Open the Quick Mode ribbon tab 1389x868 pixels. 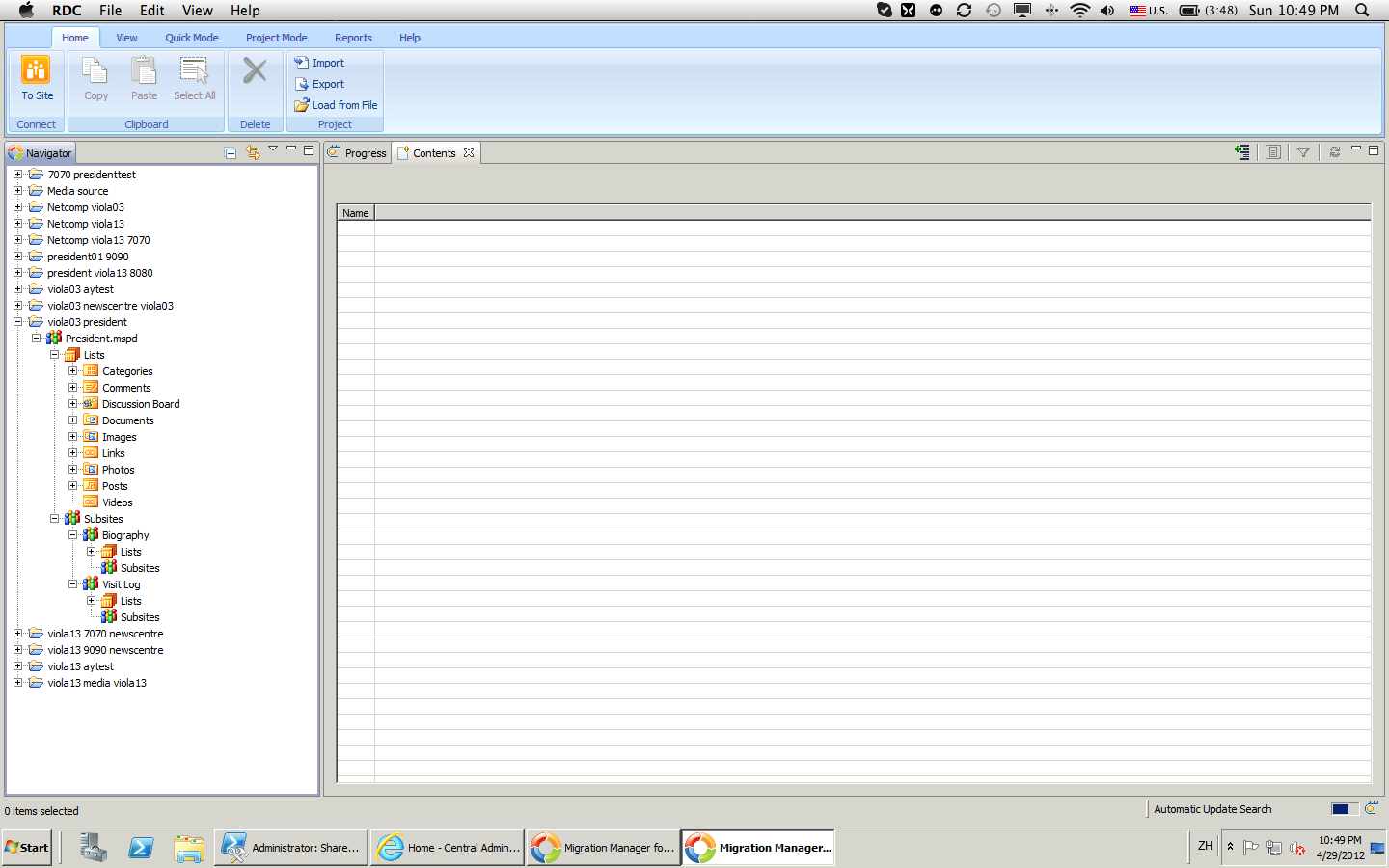[192, 38]
